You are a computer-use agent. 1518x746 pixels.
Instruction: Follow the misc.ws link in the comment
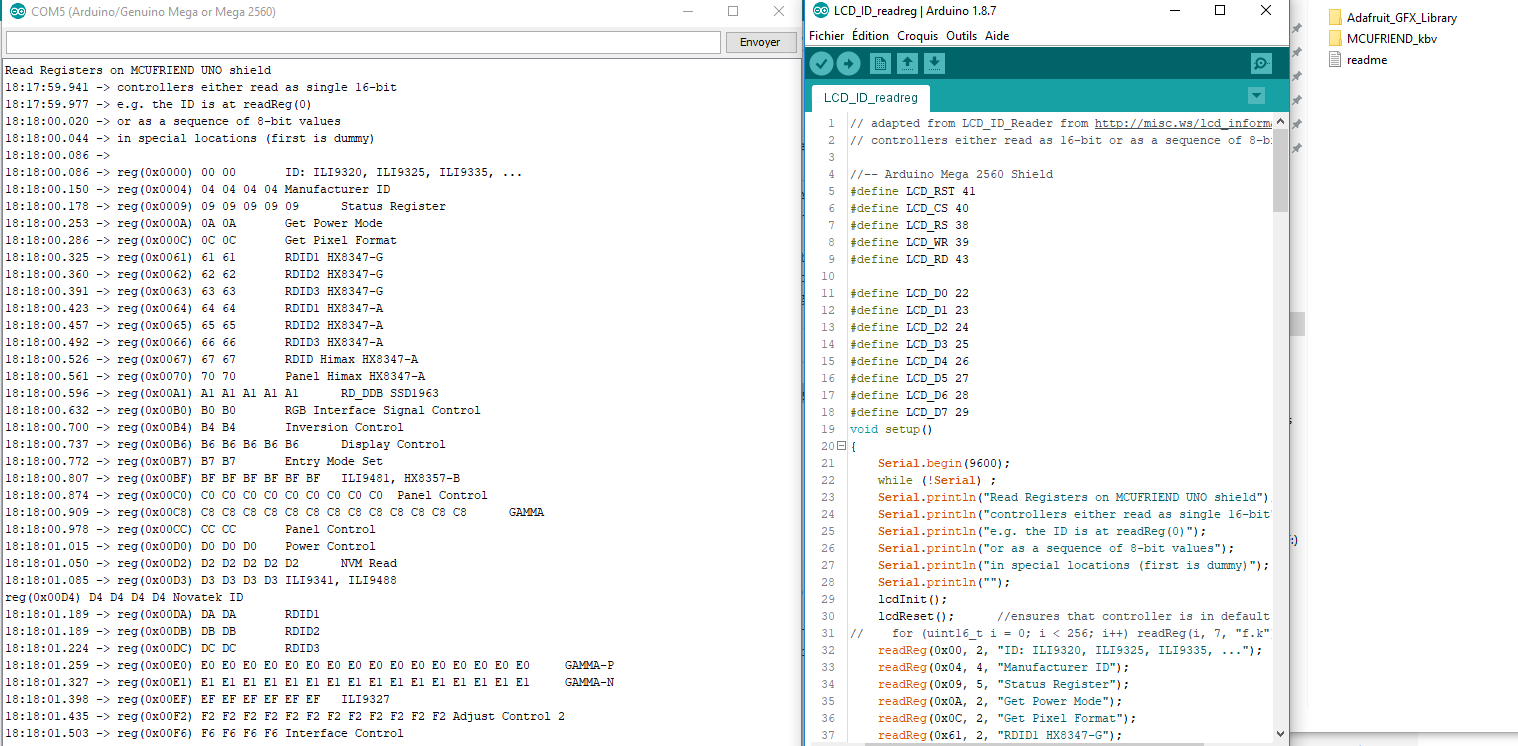(1183, 124)
